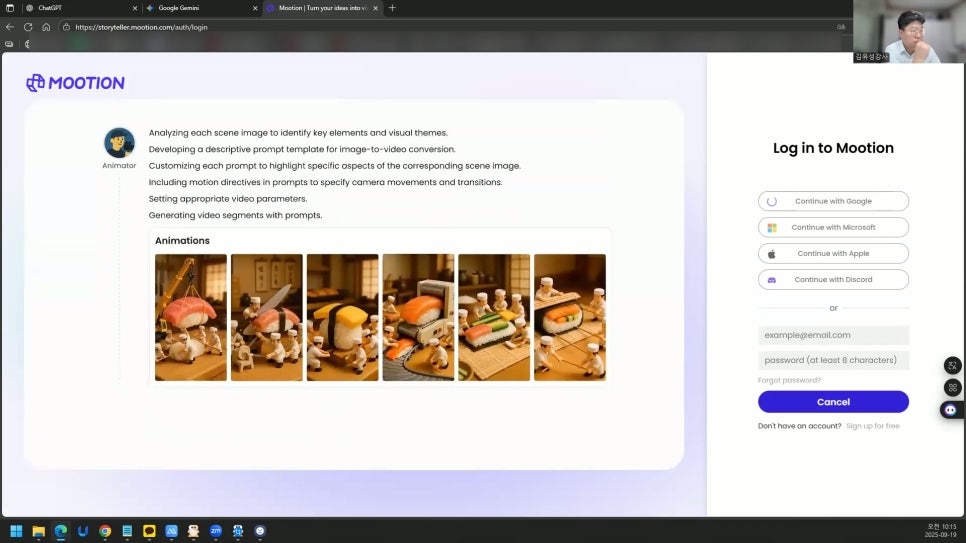Open the Discord floating side icon
Image resolution: width=966 pixels, height=543 pixels.
951,410
